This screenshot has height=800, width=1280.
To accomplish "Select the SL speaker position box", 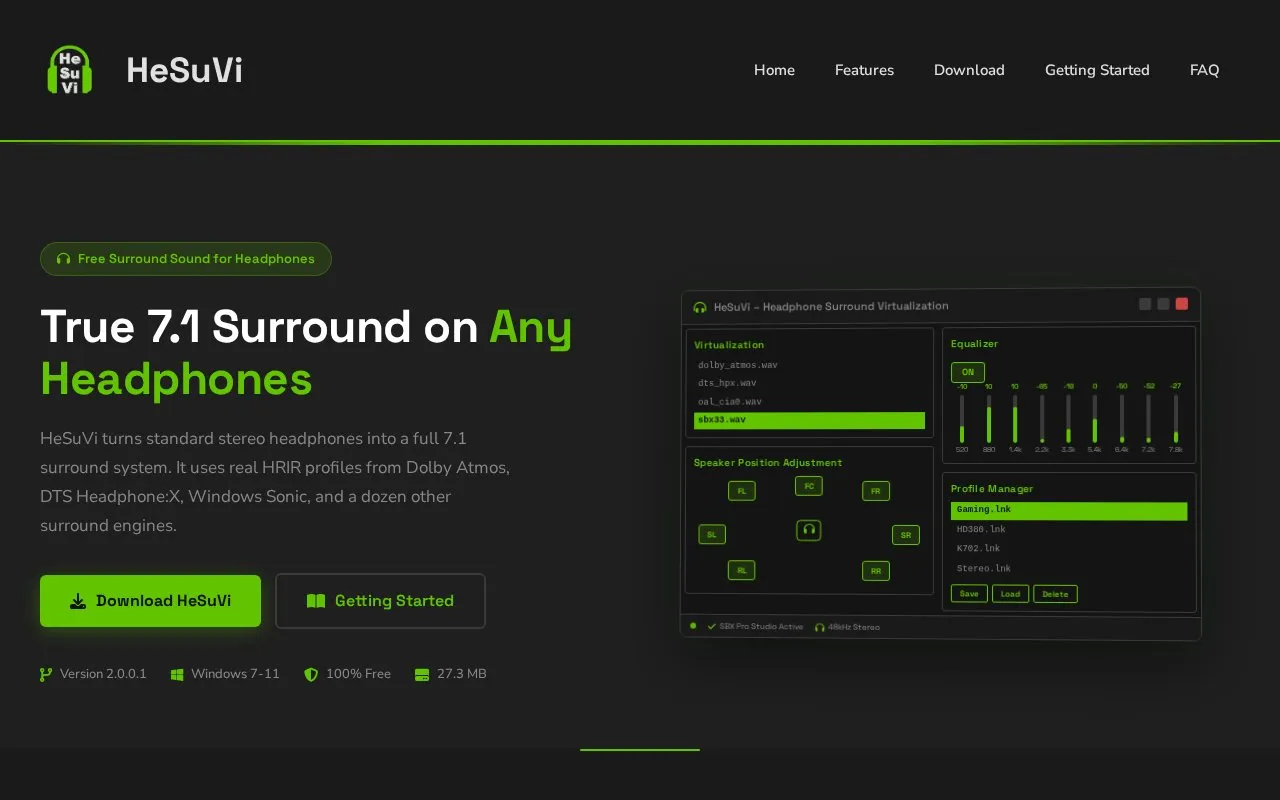I will pyautogui.click(x=712, y=534).
